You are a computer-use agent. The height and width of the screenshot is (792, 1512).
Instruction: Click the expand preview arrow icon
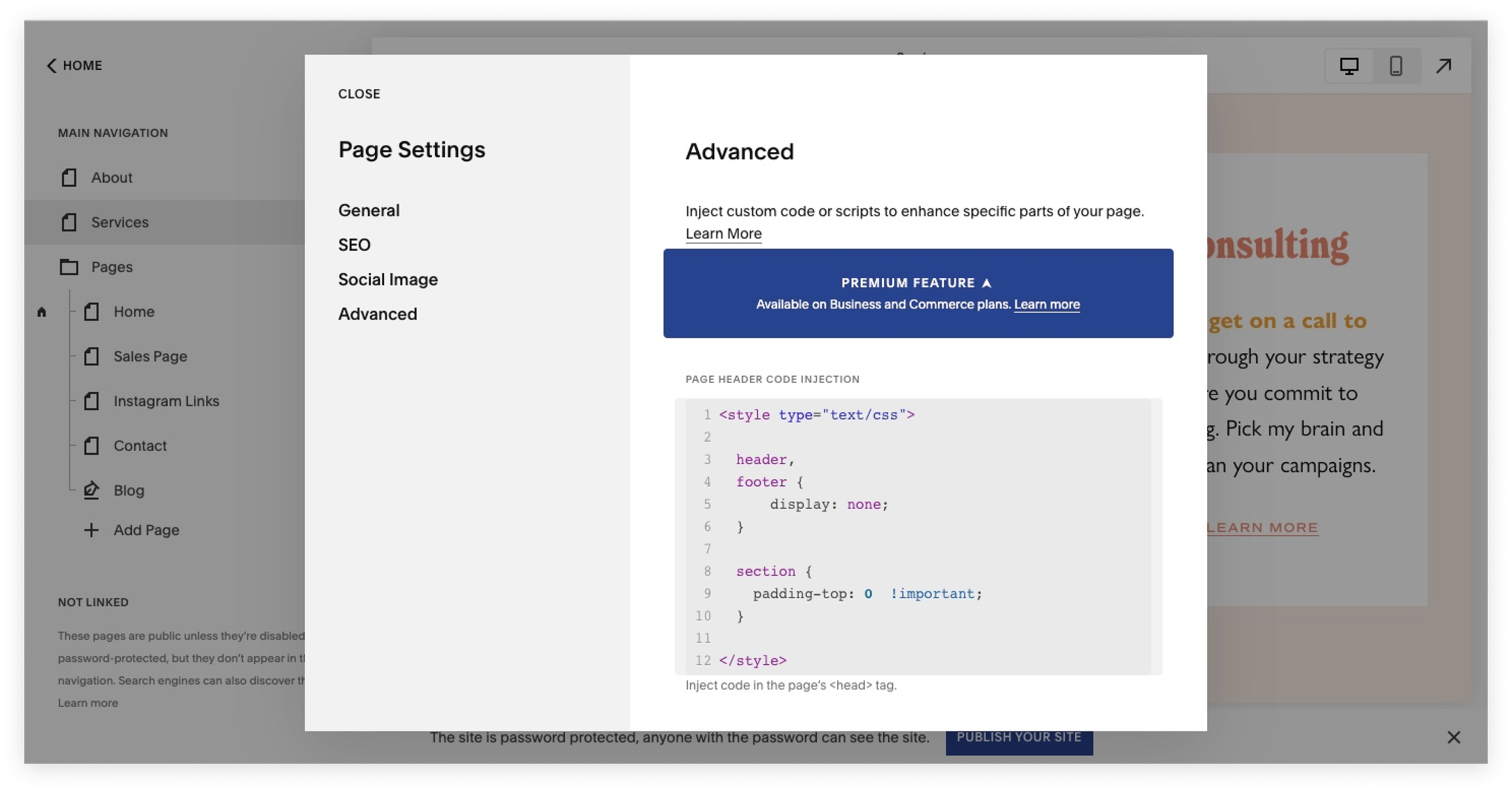coord(1444,65)
